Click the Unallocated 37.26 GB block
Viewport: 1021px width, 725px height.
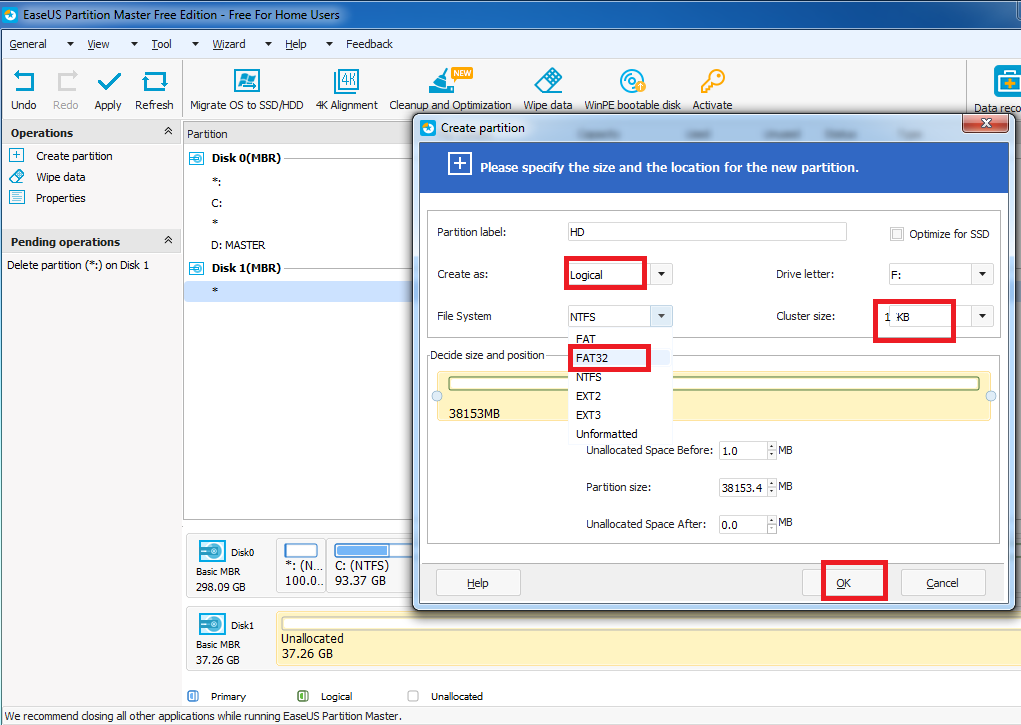649,638
